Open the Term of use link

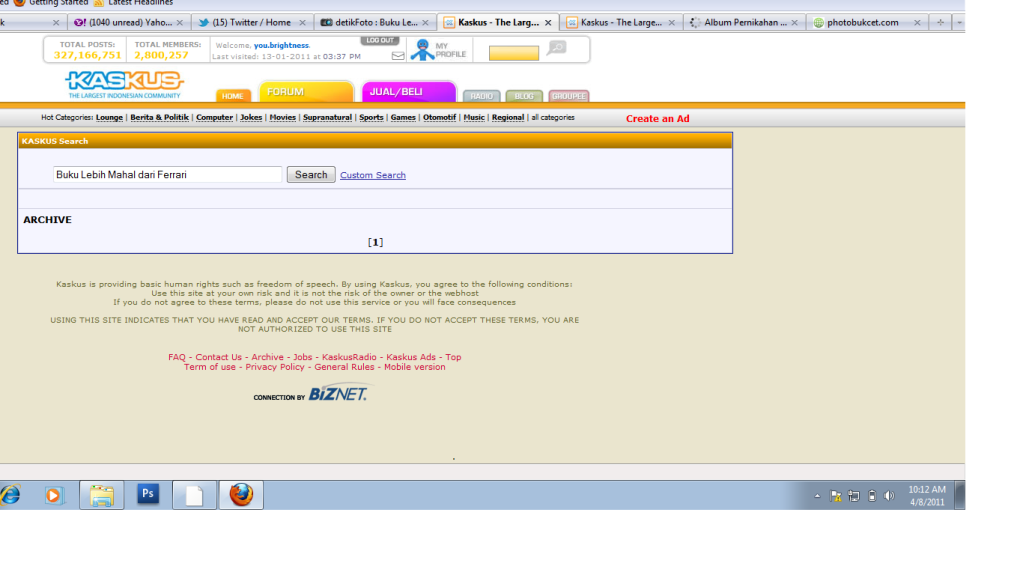pos(209,367)
